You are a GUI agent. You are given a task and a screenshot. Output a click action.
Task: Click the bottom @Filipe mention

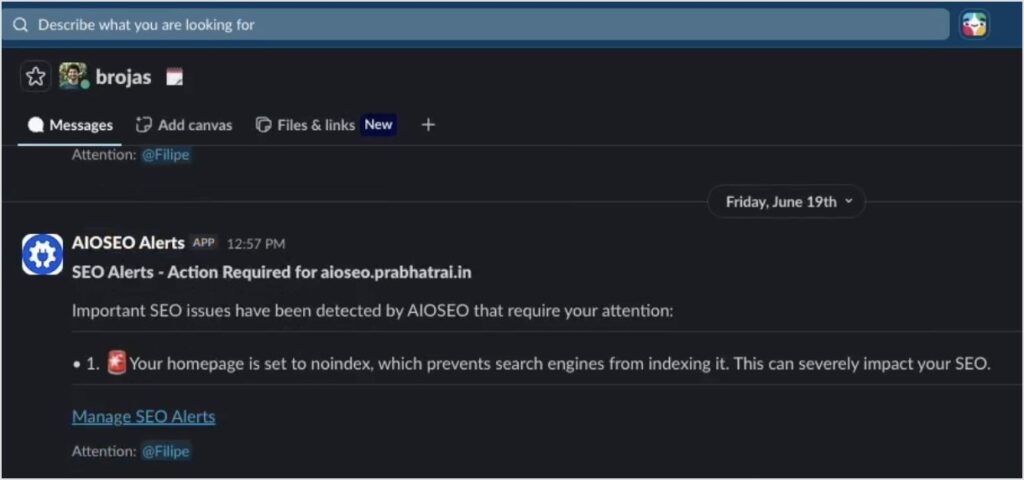click(x=166, y=451)
